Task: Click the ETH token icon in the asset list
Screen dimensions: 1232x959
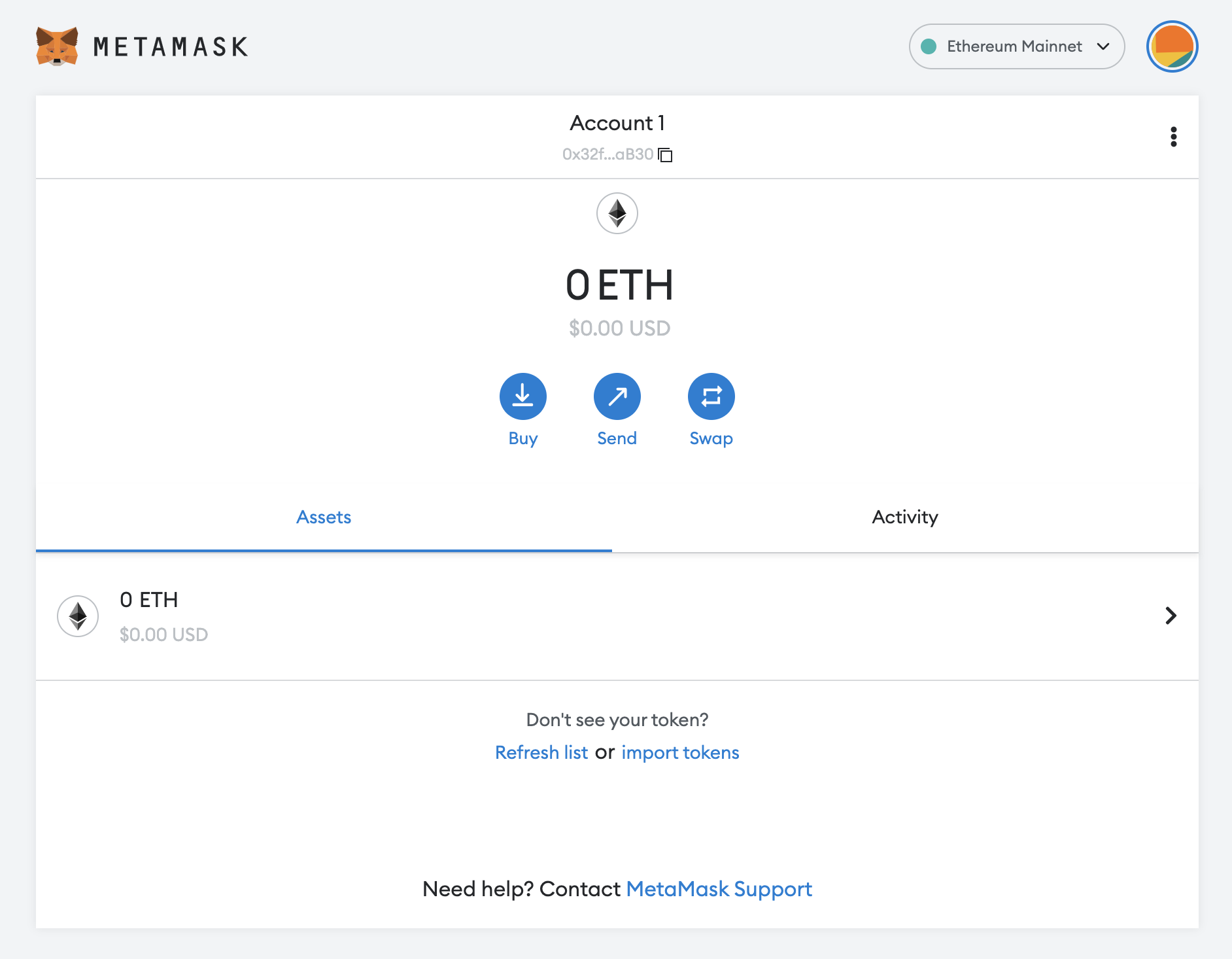Action: [x=78, y=616]
